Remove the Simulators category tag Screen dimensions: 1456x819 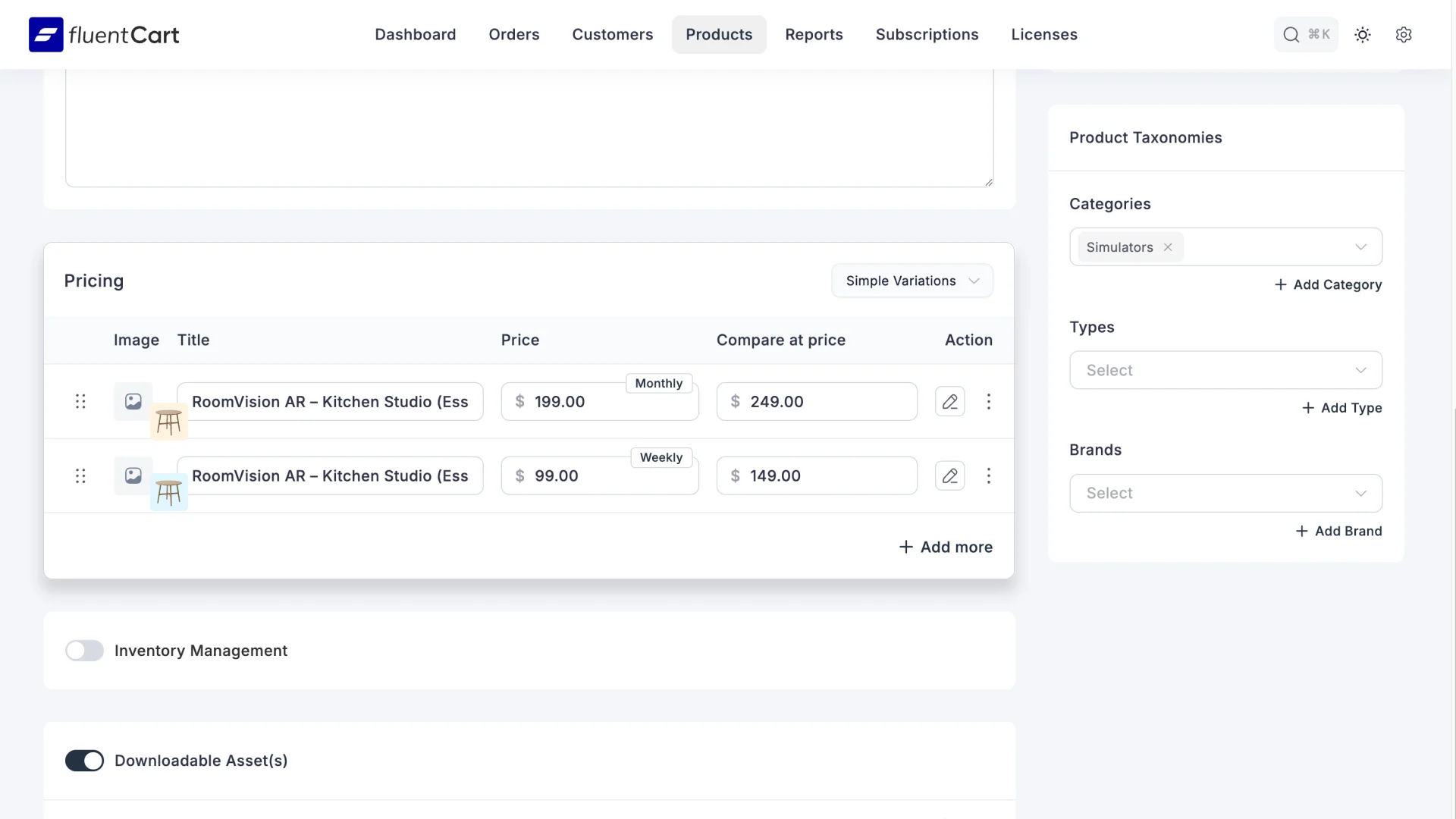[1168, 247]
